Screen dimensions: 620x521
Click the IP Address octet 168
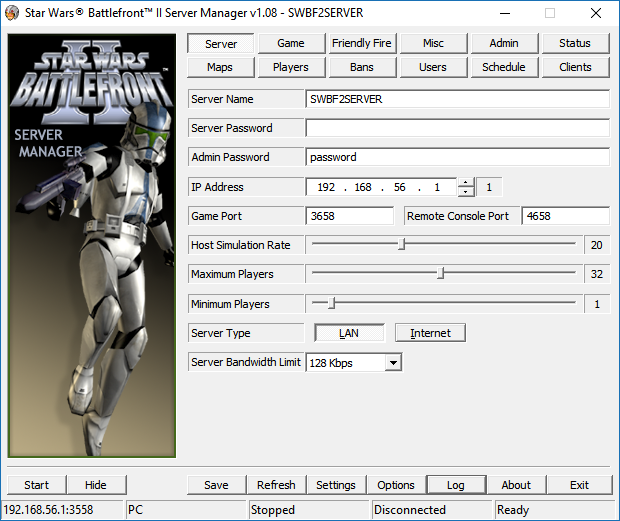pyautogui.click(x=363, y=187)
